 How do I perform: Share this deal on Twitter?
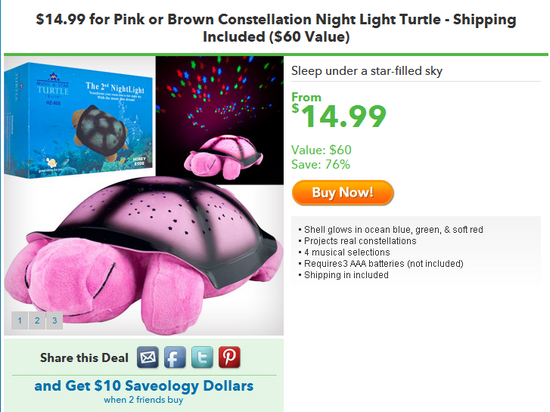point(202,357)
